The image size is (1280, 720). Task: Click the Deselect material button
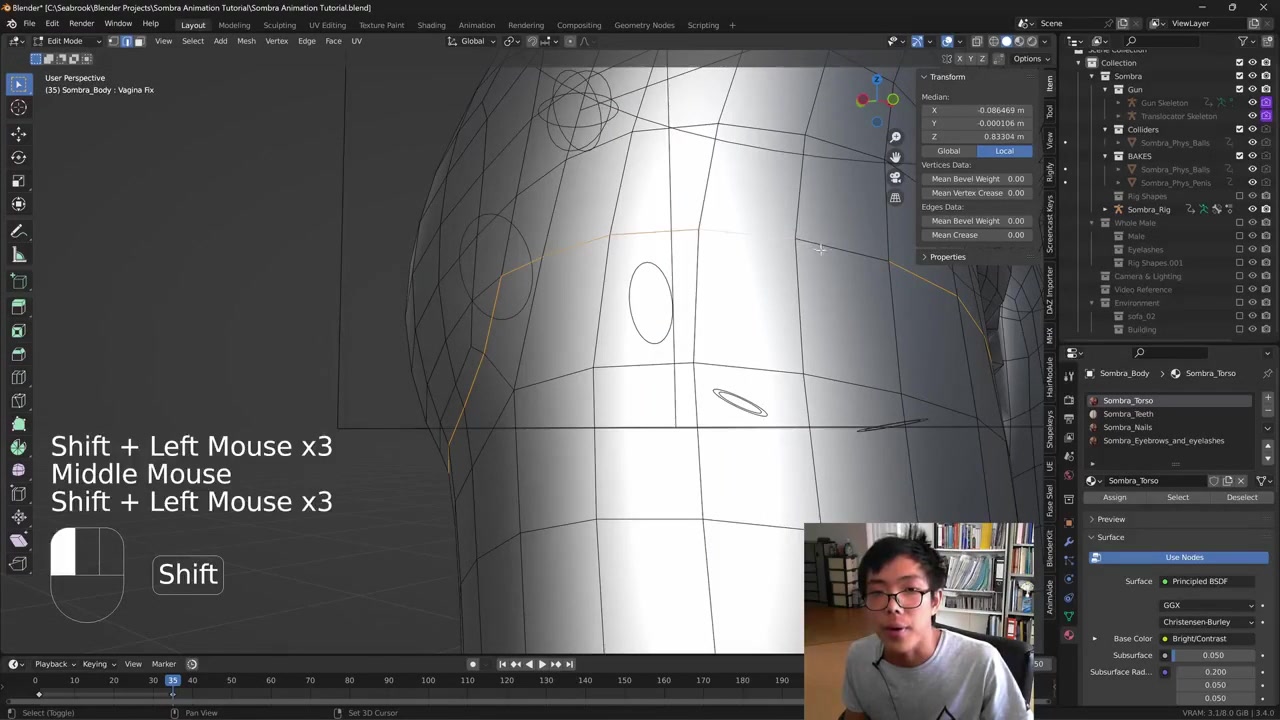pyautogui.click(x=1241, y=497)
